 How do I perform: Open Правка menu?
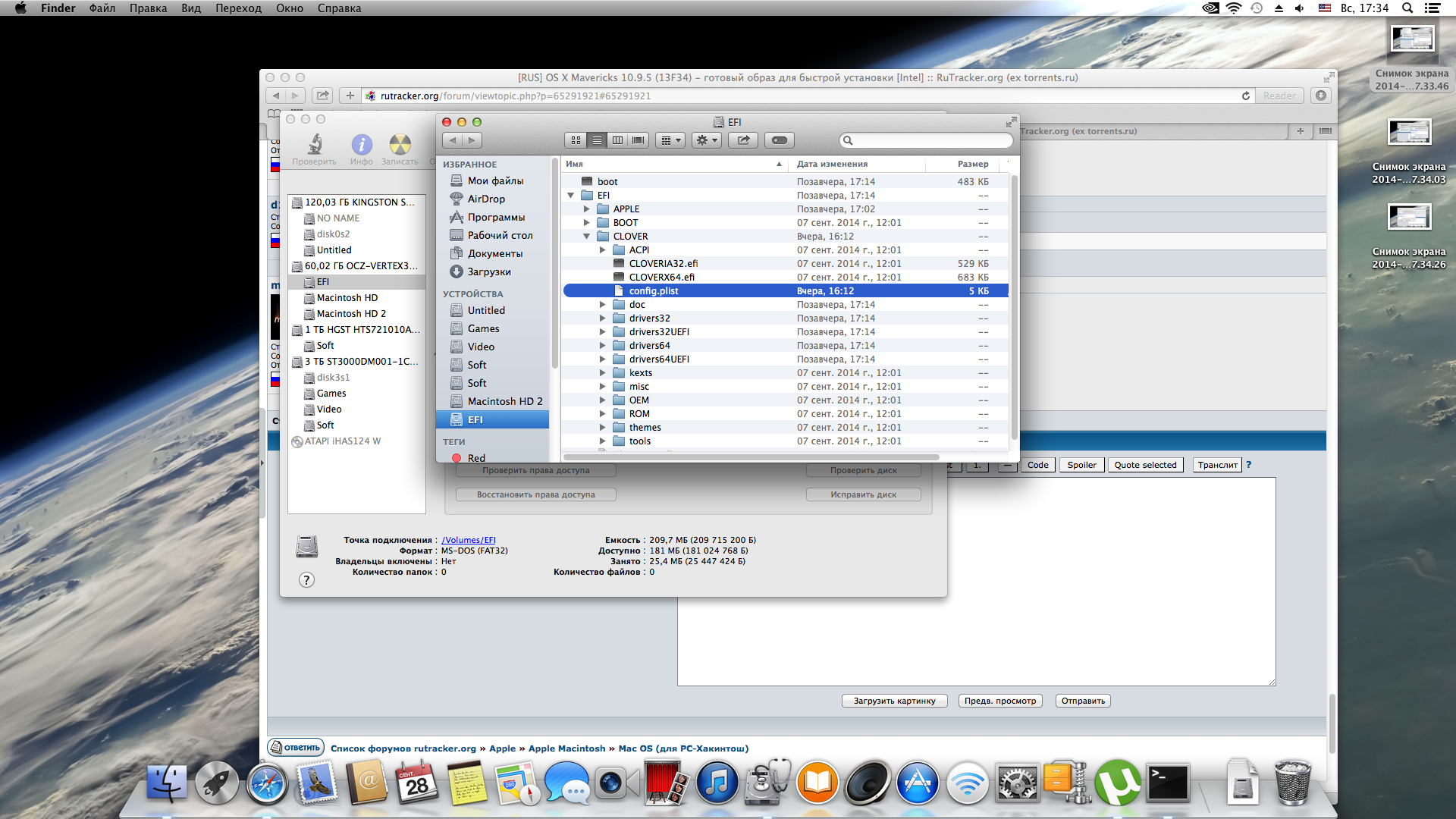pyautogui.click(x=148, y=8)
